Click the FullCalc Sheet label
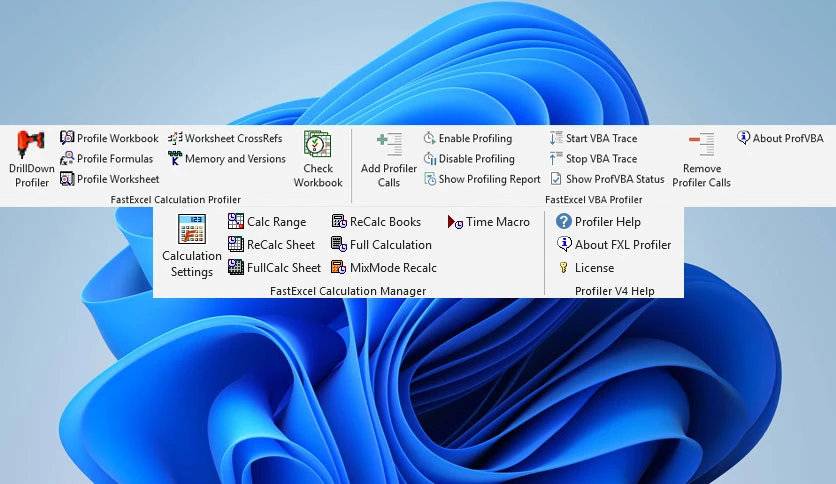Image resolution: width=836 pixels, height=484 pixels. coord(284,268)
